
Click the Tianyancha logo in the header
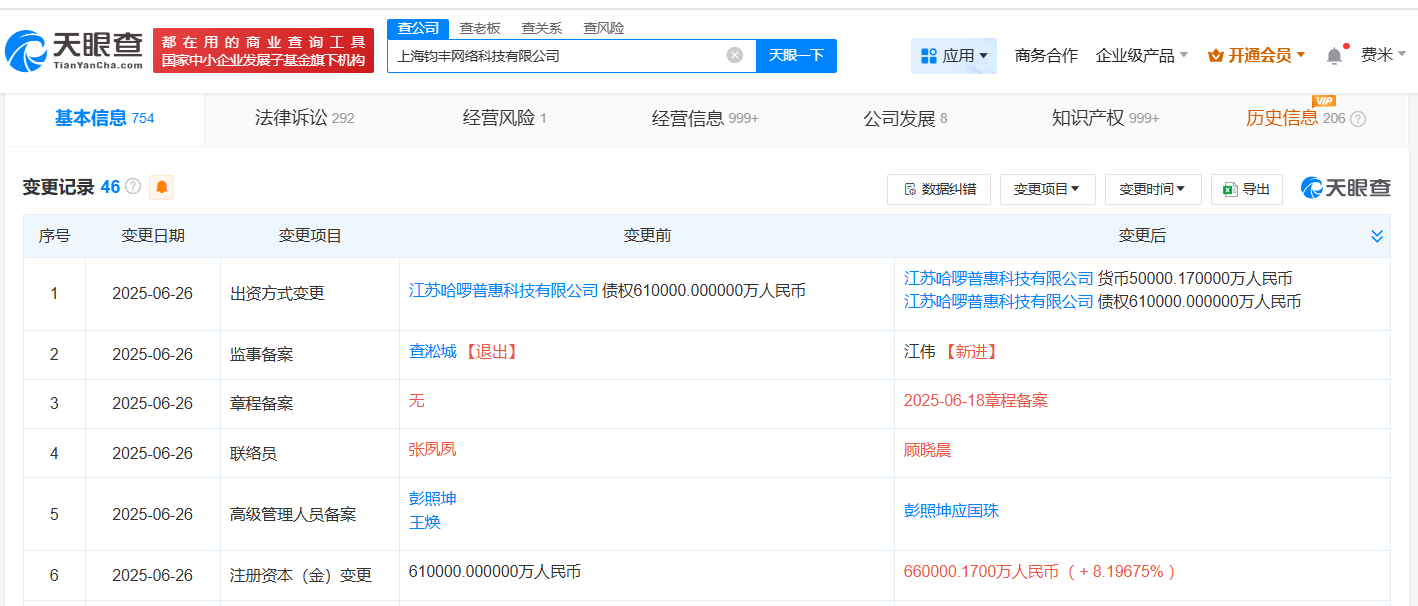click(x=75, y=50)
